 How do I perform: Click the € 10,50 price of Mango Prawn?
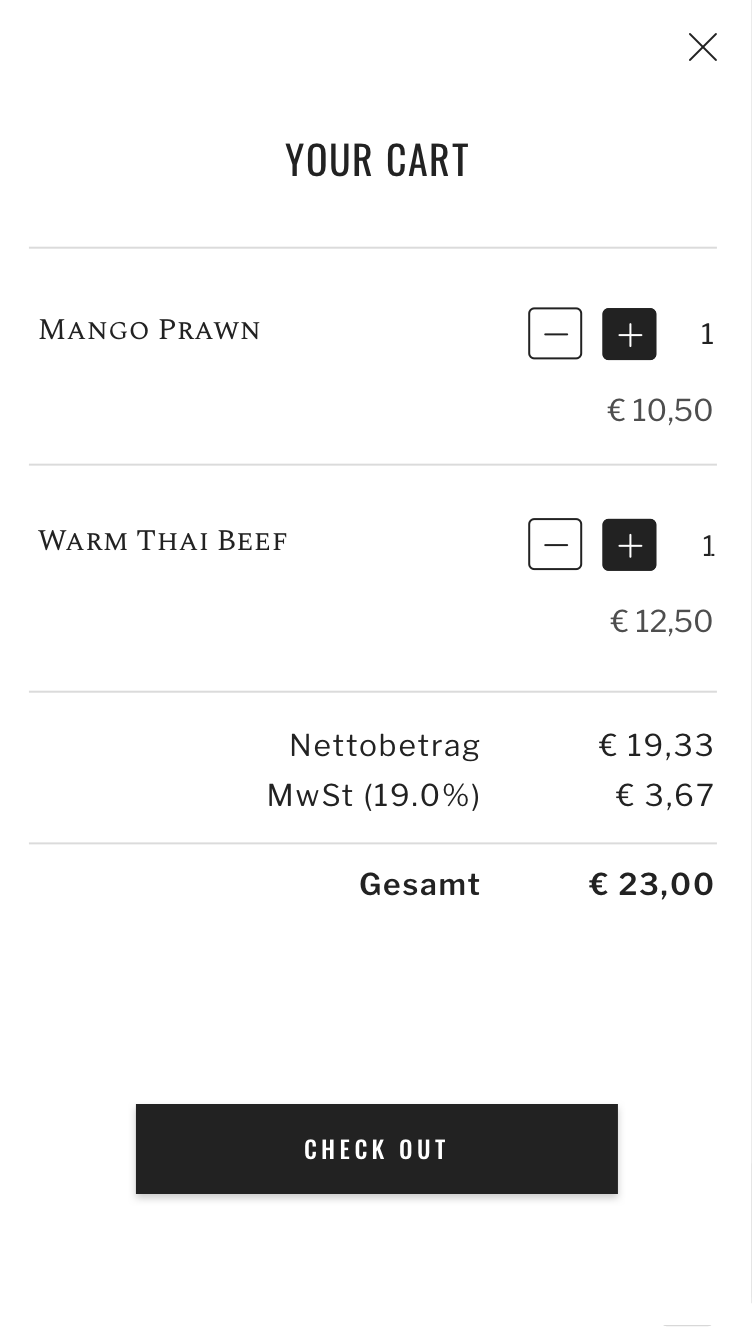point(660,410)
